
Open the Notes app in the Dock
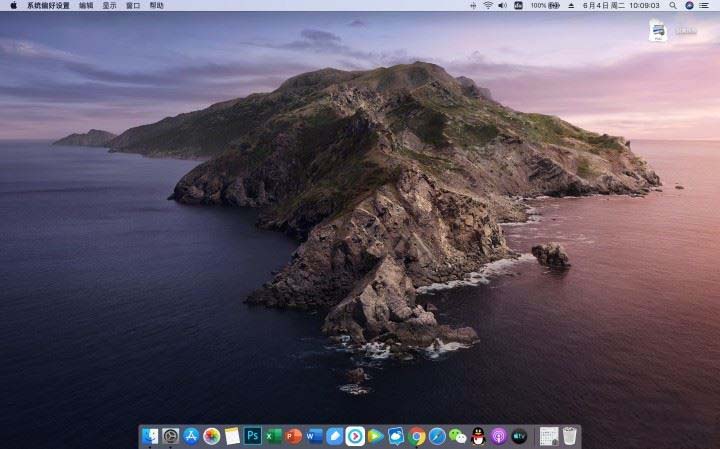[232, 436]
